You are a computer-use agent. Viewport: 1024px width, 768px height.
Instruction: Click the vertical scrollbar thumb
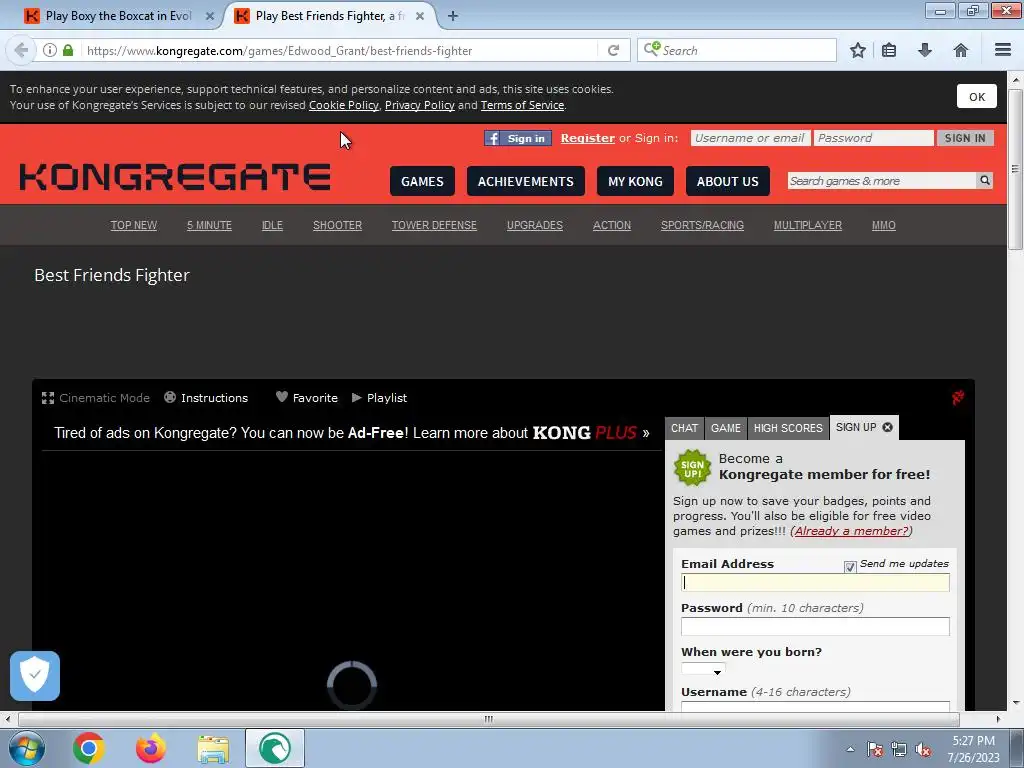[x=1015, y=168]
